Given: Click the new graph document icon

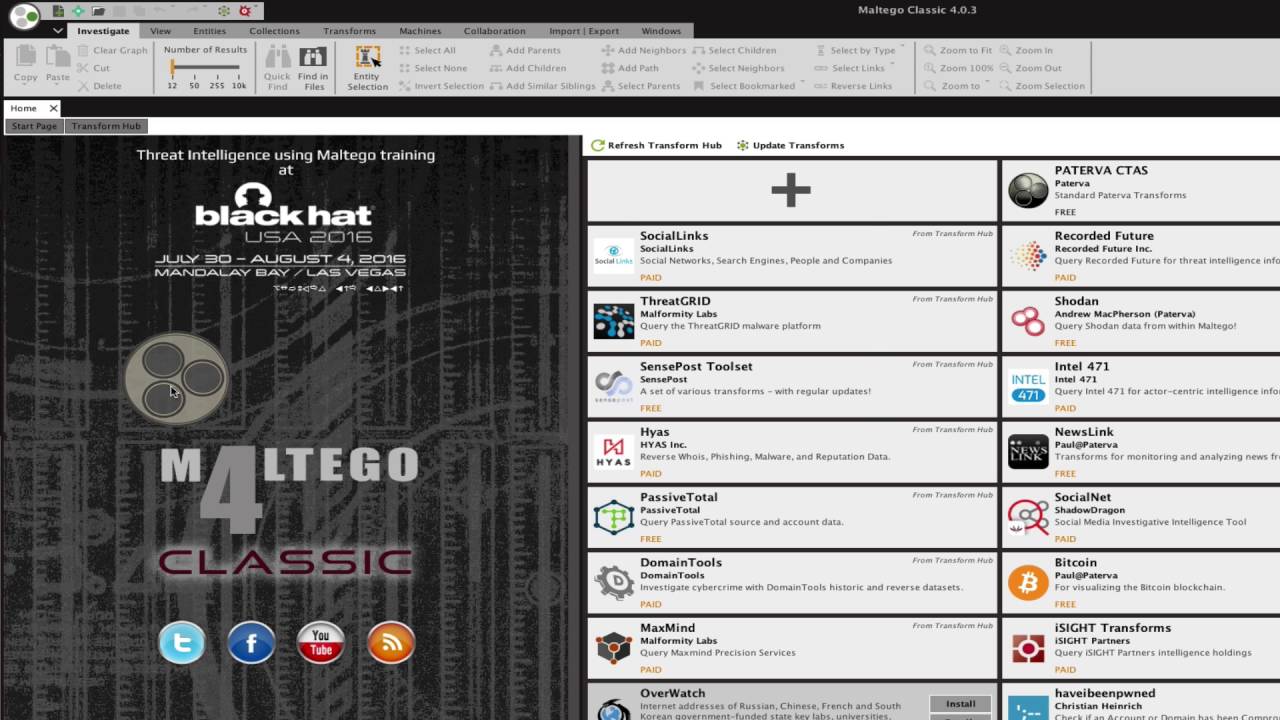Looking at the screenshot, I should click(59, 11).
